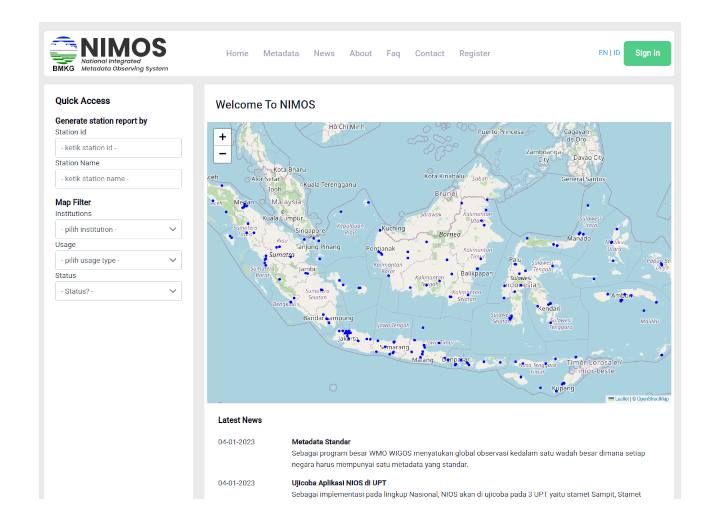Zoom out on the map

click(x=222, y=154)
